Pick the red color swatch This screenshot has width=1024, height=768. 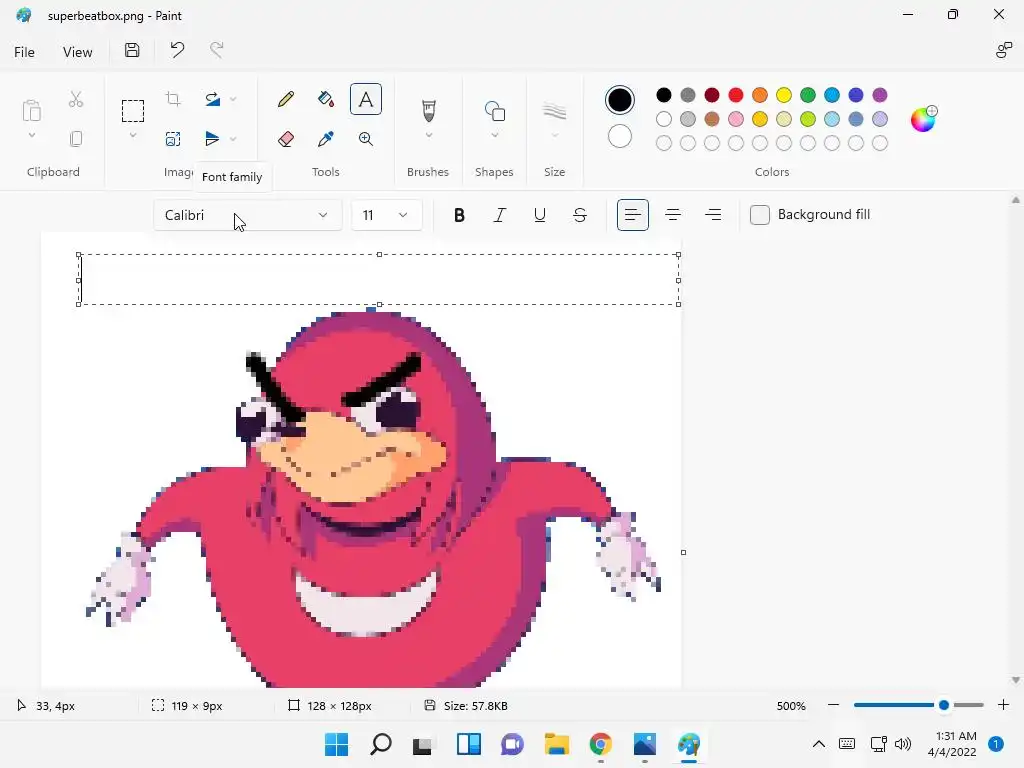735,95
